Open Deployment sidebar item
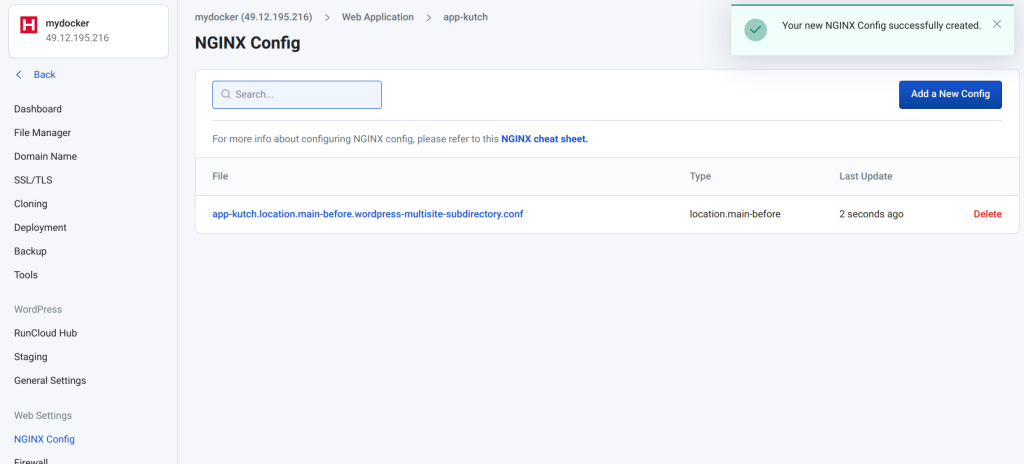Viewport: 1024px width, 464px height. pos(40,227)
